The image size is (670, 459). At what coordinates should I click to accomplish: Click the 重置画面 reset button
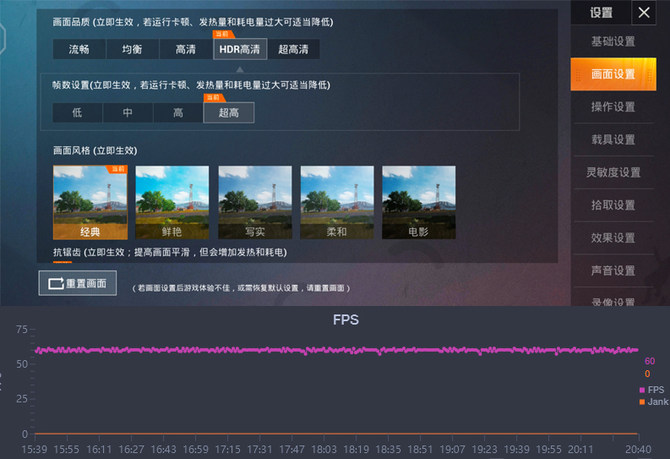coord(78,284)
